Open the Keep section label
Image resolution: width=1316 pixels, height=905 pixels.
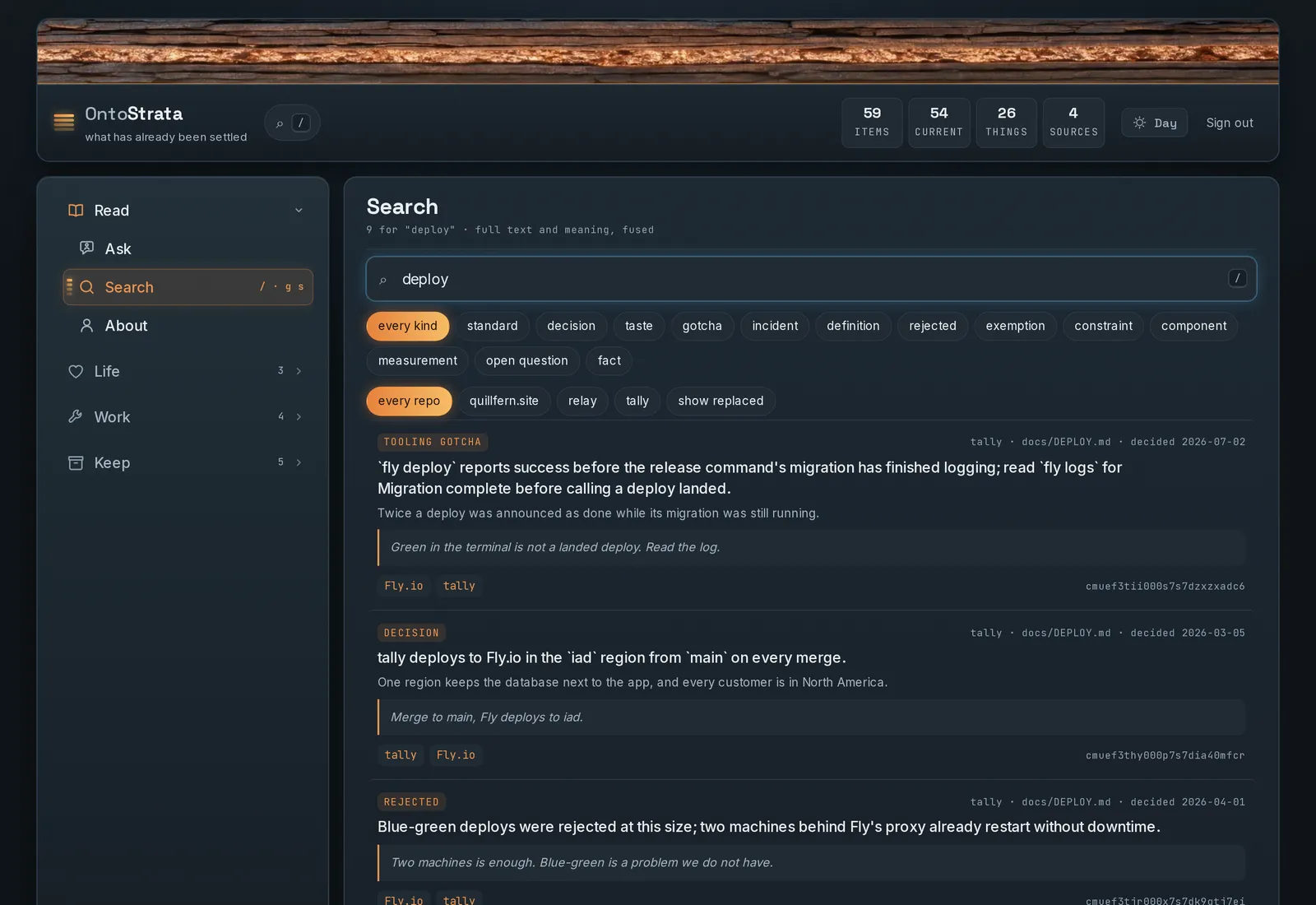coord(112,462)
